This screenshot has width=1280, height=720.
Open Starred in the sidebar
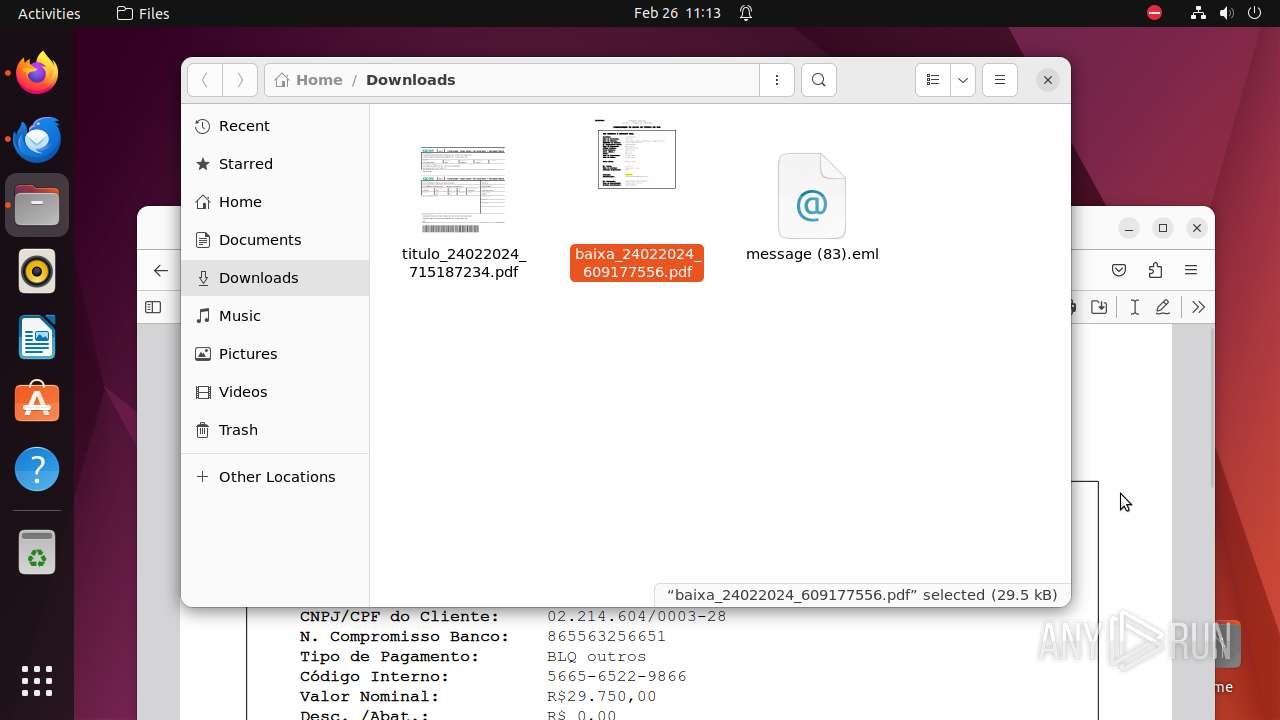[275, 164]
